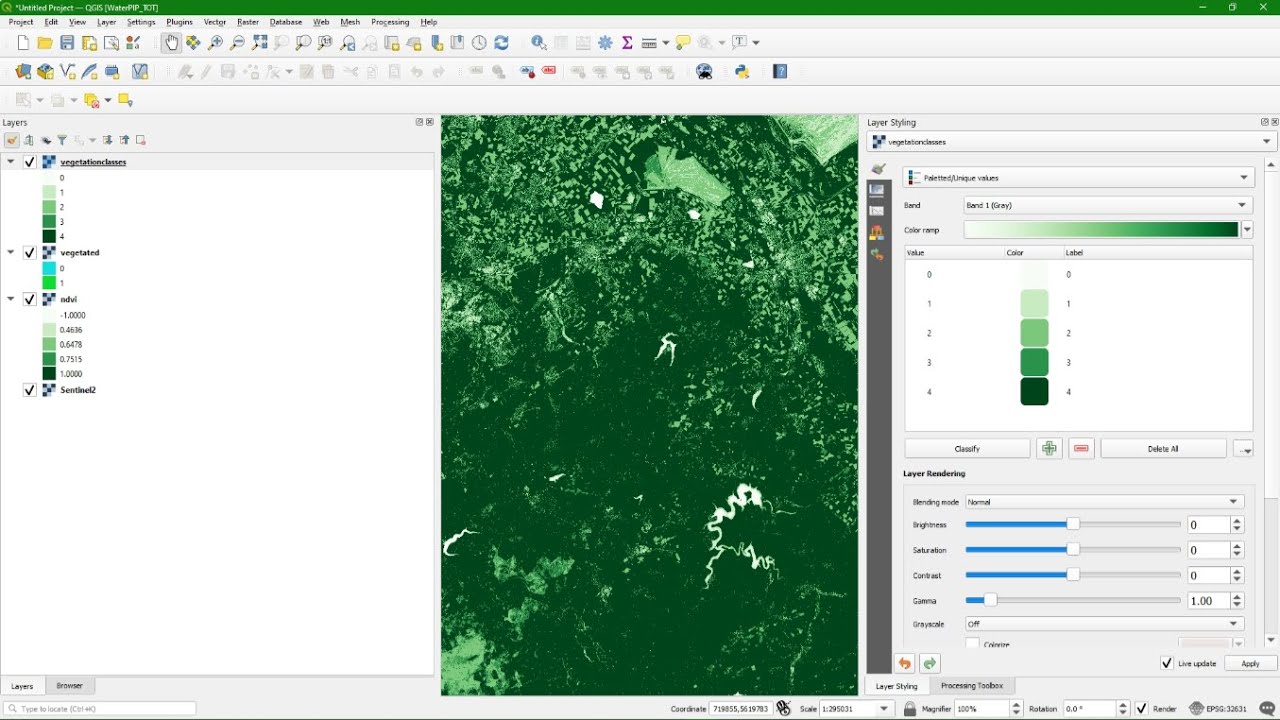
Task: Open the Blending mode Normal dropdown
Action: tap(1104, 502)
